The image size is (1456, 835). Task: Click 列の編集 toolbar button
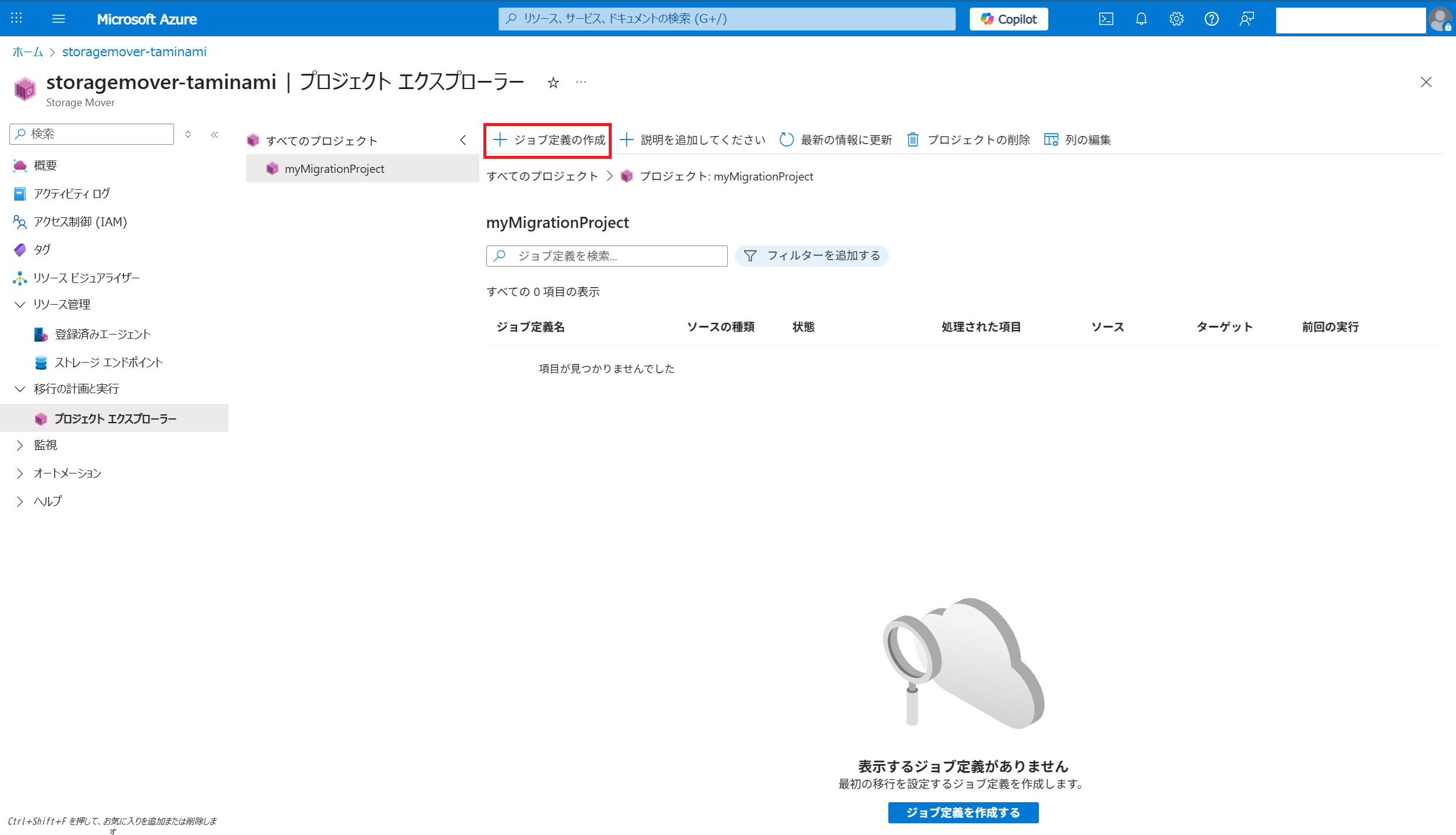[x=1077, y=140]
